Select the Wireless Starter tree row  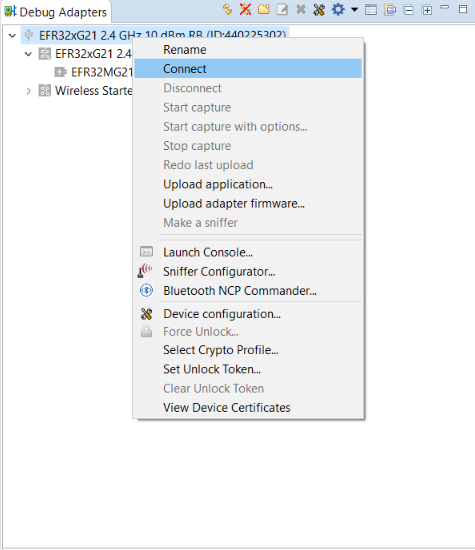[x=85, y=91]
